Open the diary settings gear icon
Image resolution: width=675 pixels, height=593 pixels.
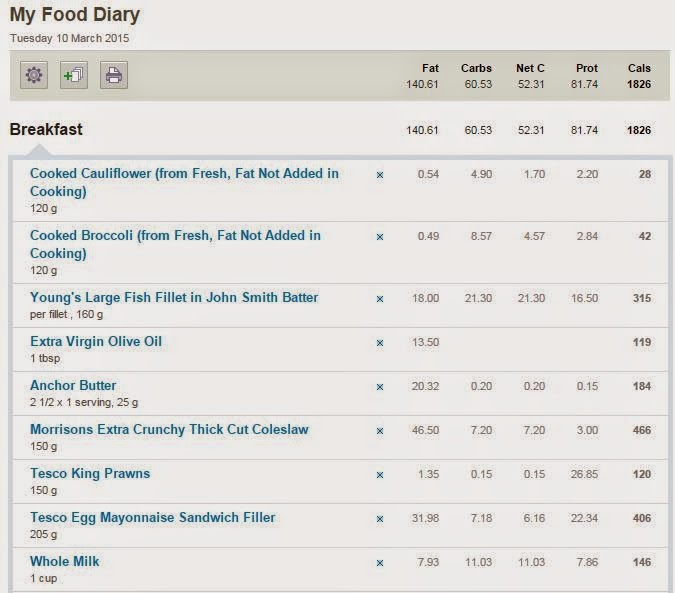pos(34,75)
